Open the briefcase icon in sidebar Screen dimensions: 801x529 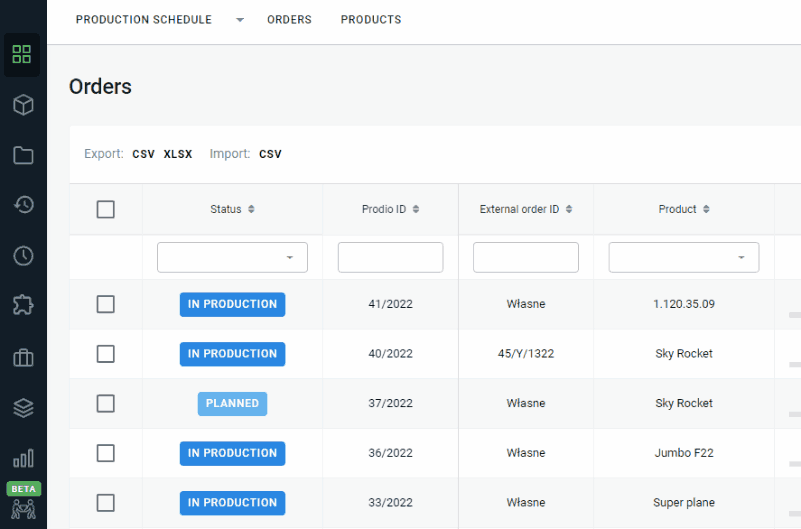click(x=23, y=357)
